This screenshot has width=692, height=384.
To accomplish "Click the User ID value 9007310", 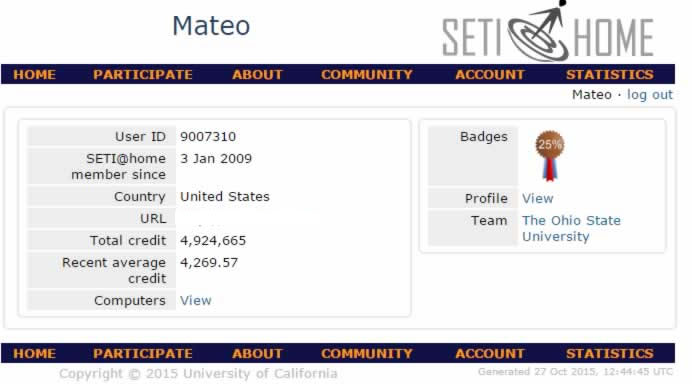I will tap(208, 137).
